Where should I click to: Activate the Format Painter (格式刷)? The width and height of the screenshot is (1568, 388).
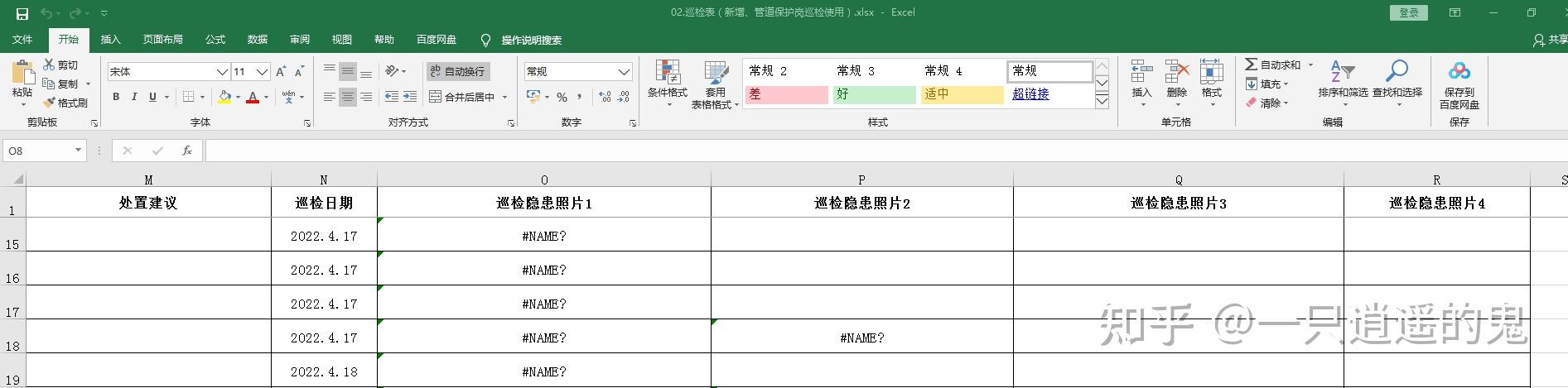[65, 103]
